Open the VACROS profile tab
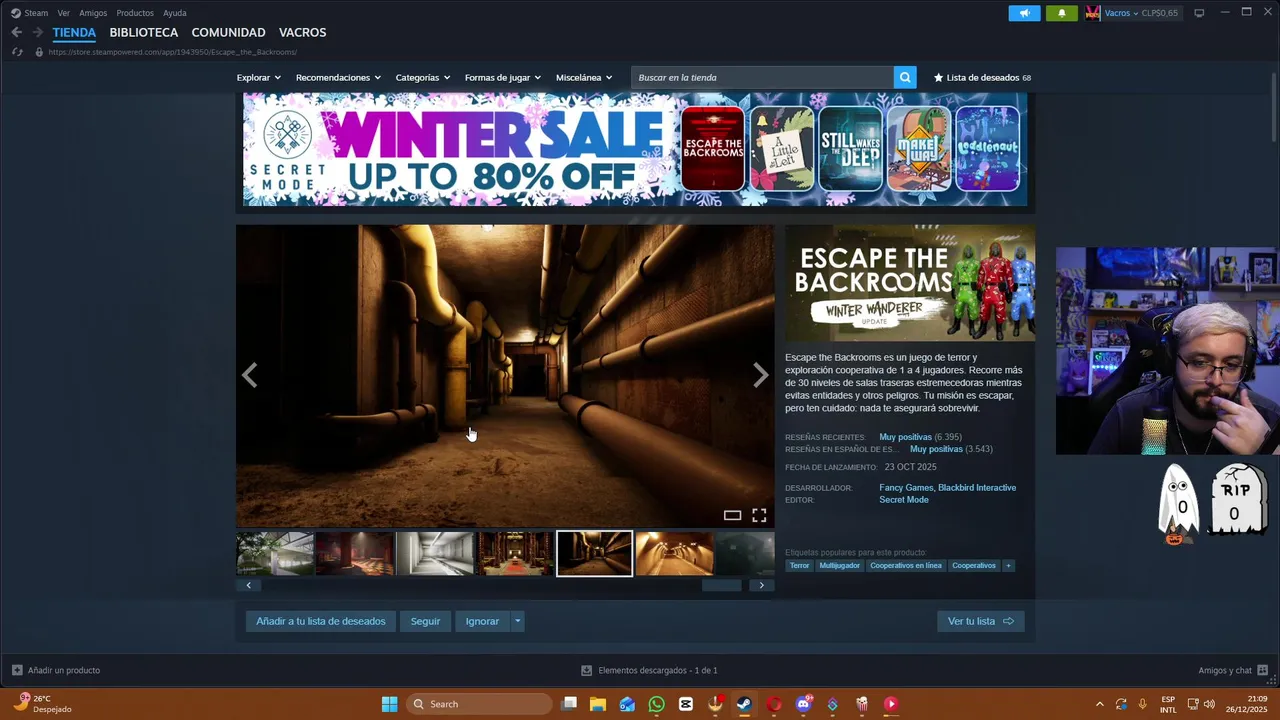The image size is (1280, 720). coord(303,32)
